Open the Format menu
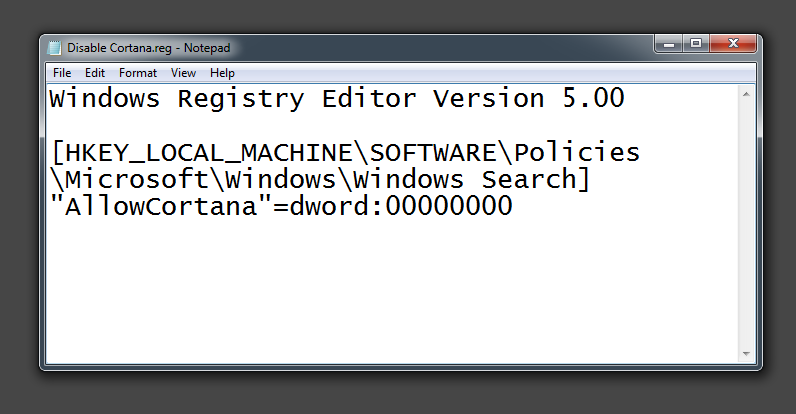 pyautogui.click(x=138, y=73)
